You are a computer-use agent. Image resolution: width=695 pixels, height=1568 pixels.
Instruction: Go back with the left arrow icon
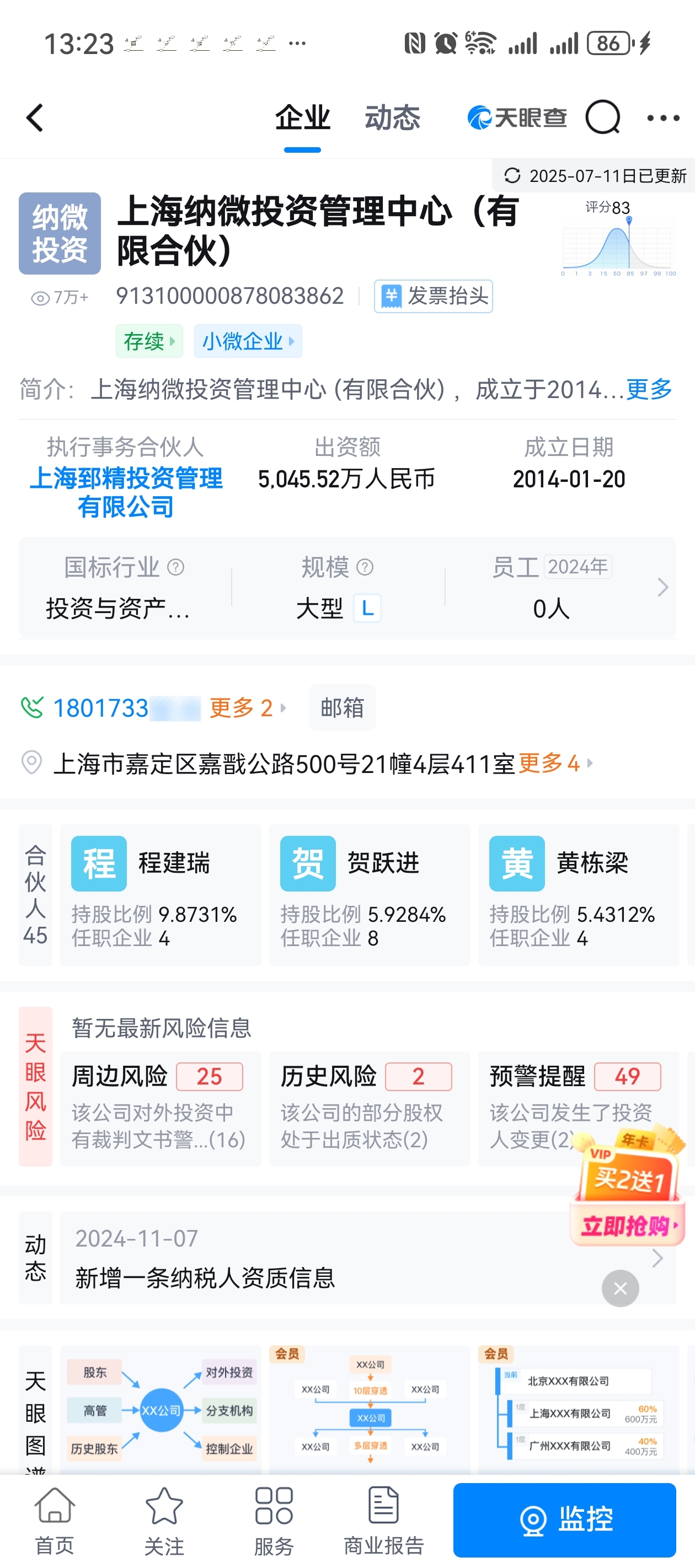[x=35, y=117]
